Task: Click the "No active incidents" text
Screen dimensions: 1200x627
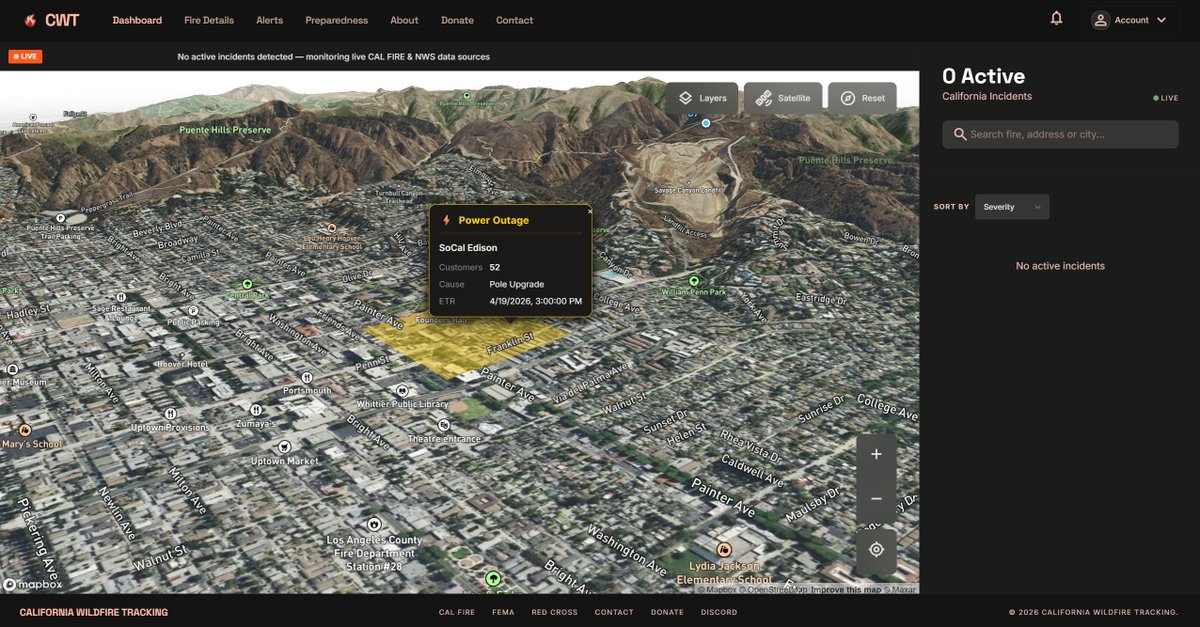Action: click(1060, 266)
